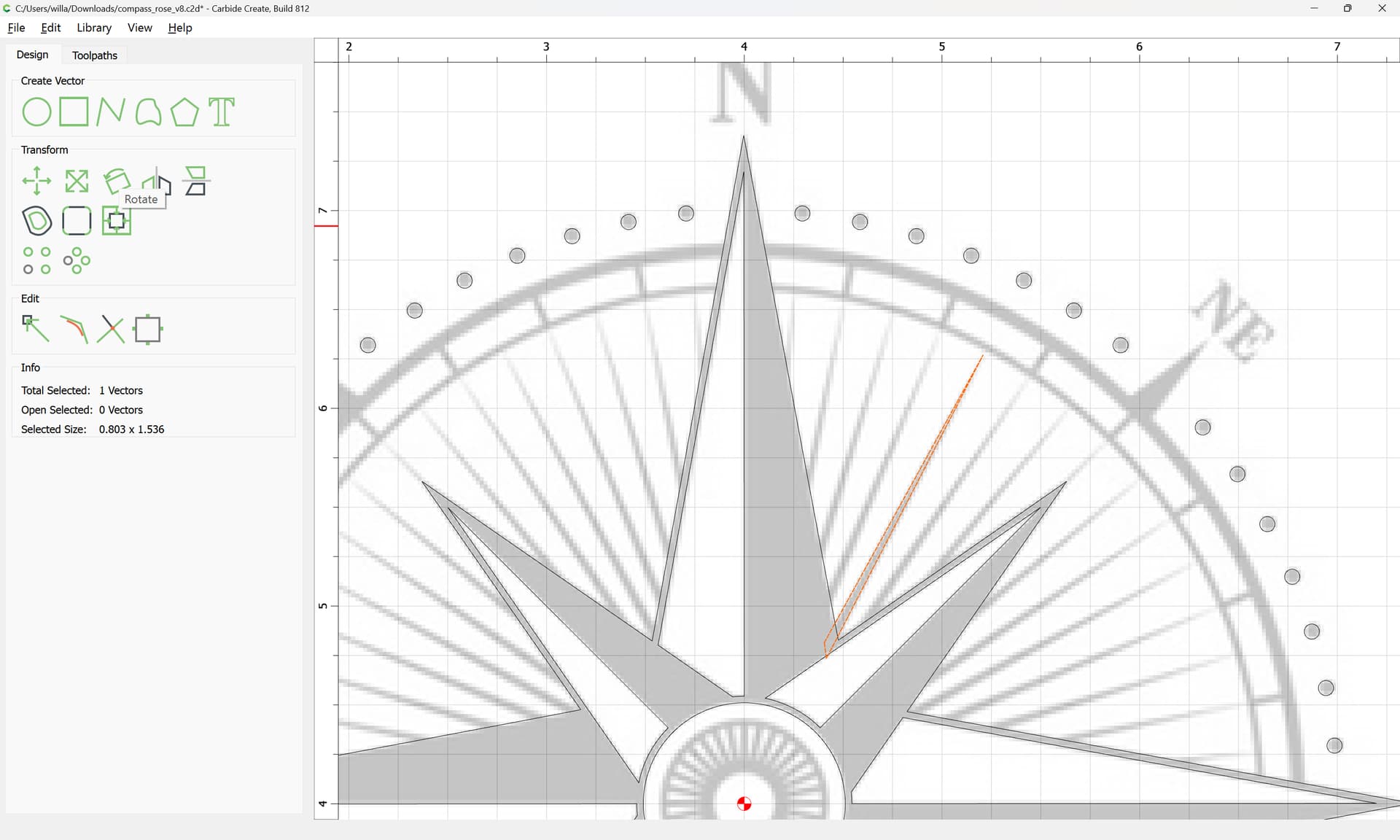Click the Rotate transform icon

pos(116,179)
